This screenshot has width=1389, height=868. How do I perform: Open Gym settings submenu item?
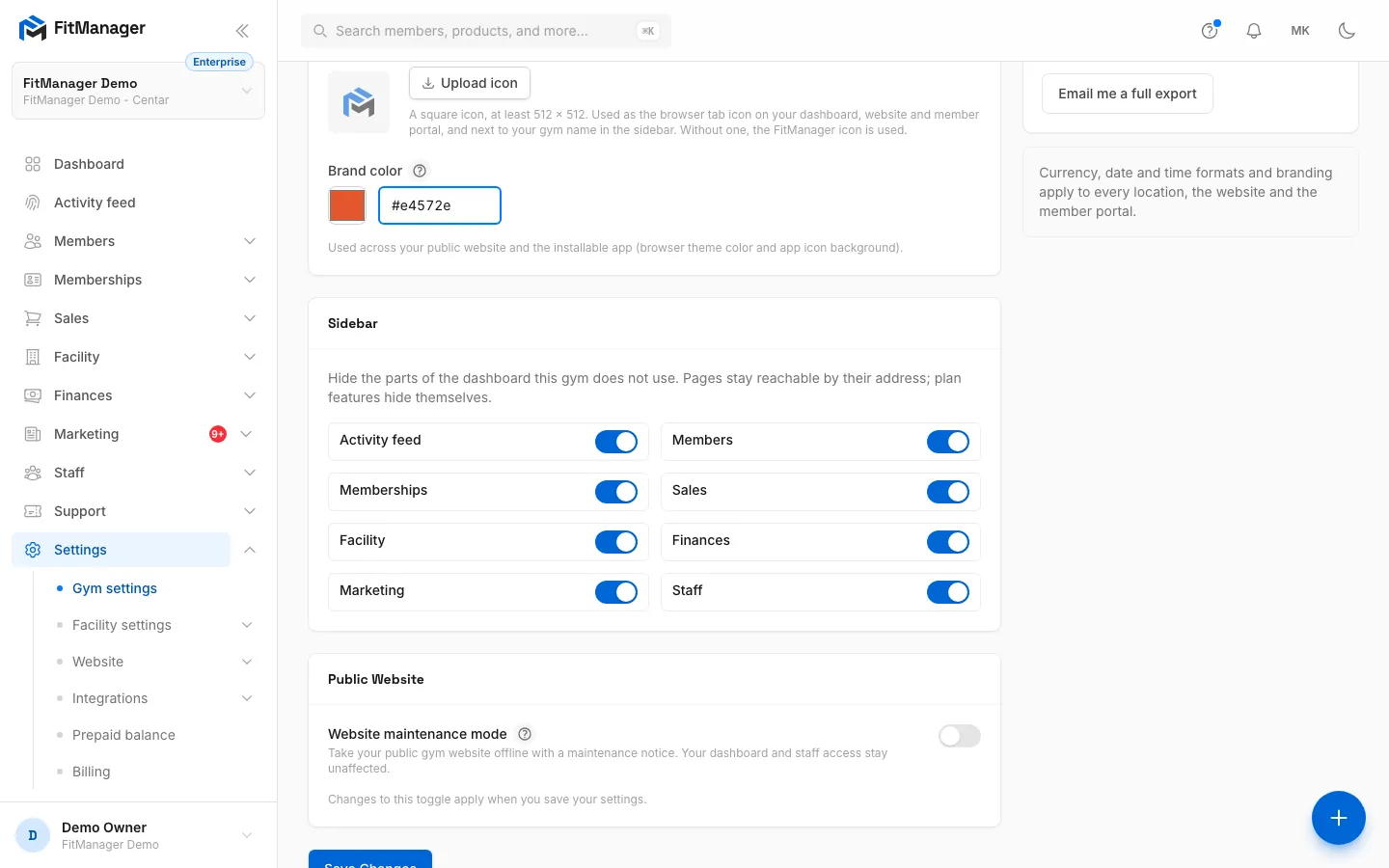pos(115,588)
